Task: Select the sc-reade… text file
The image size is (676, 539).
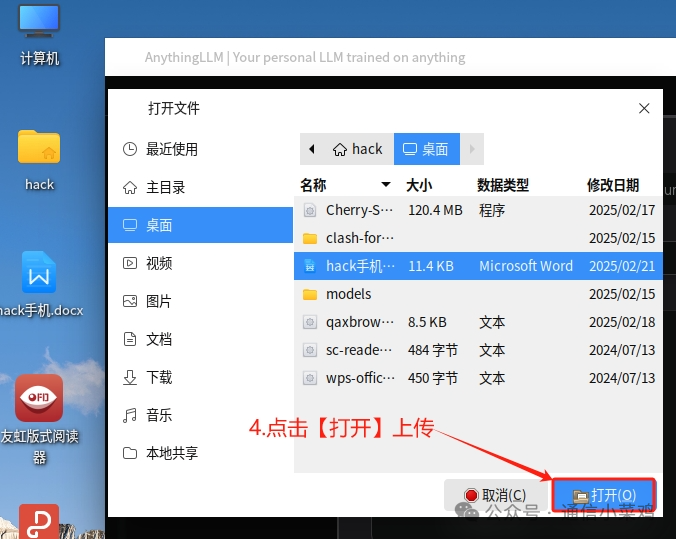Action: tap(478, 350)
